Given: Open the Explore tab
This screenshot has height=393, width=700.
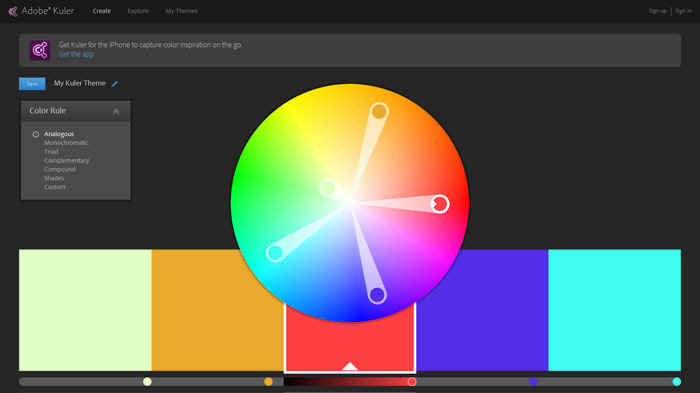Looking at the screenshot, I should pos(138,11).
